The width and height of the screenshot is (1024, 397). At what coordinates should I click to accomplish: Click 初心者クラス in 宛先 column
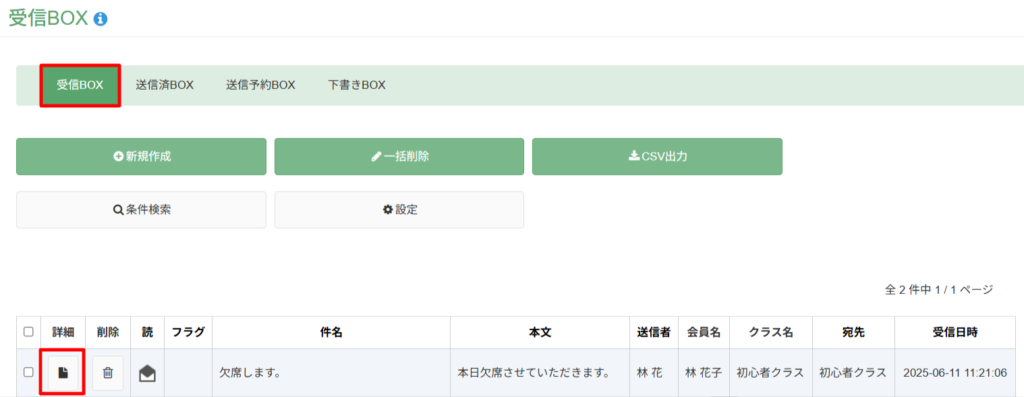[853, 373]
